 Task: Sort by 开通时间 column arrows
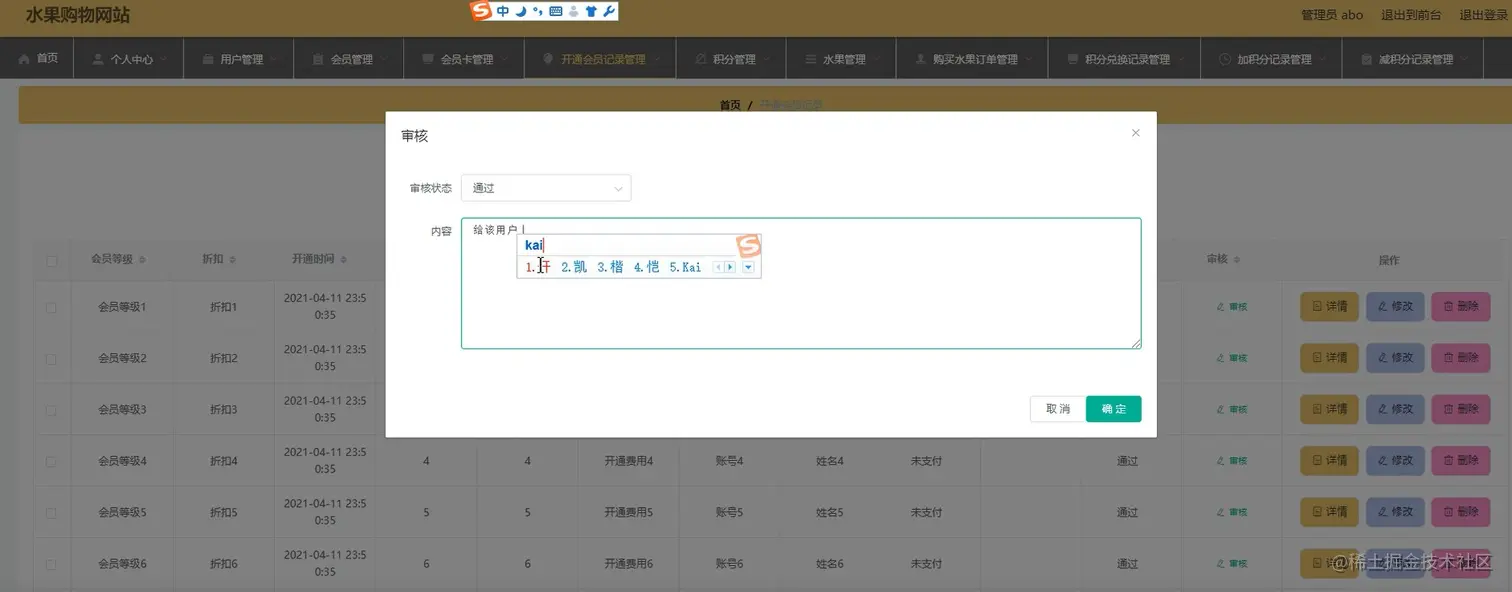(343, 260)
